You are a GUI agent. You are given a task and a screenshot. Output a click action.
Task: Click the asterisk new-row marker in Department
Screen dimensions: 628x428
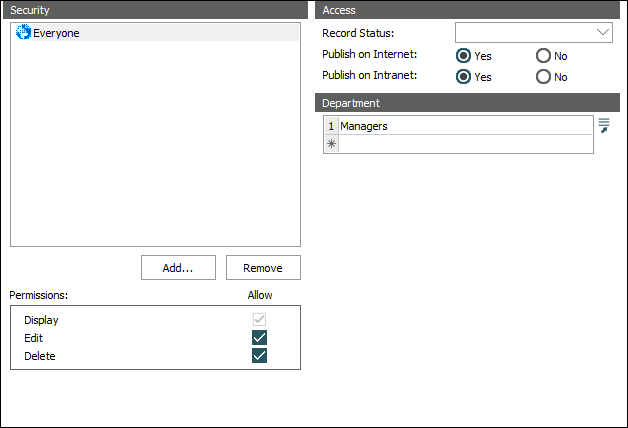click(x=331, y=144)
